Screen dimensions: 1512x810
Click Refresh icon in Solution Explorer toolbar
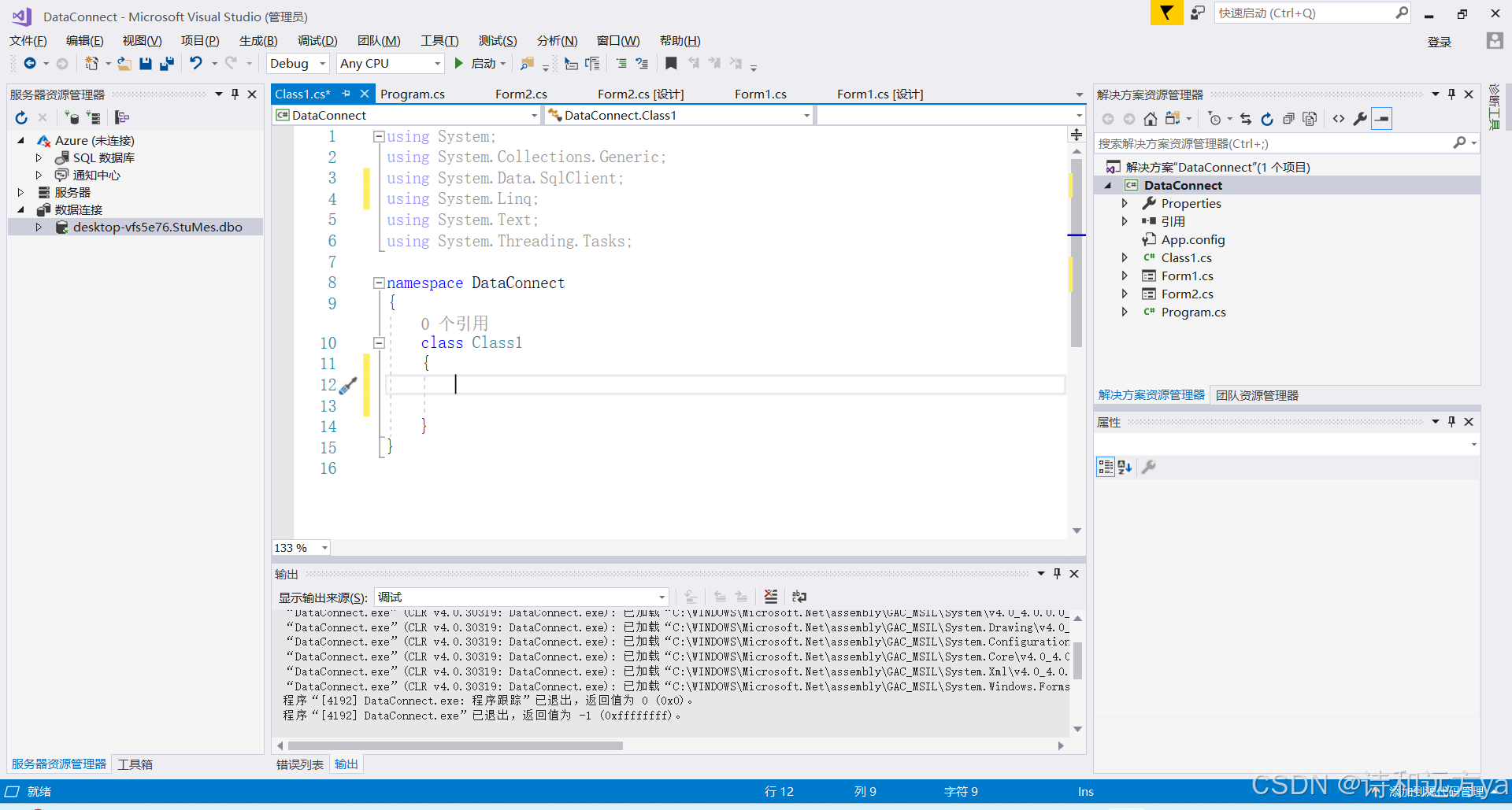point(1267,119)
